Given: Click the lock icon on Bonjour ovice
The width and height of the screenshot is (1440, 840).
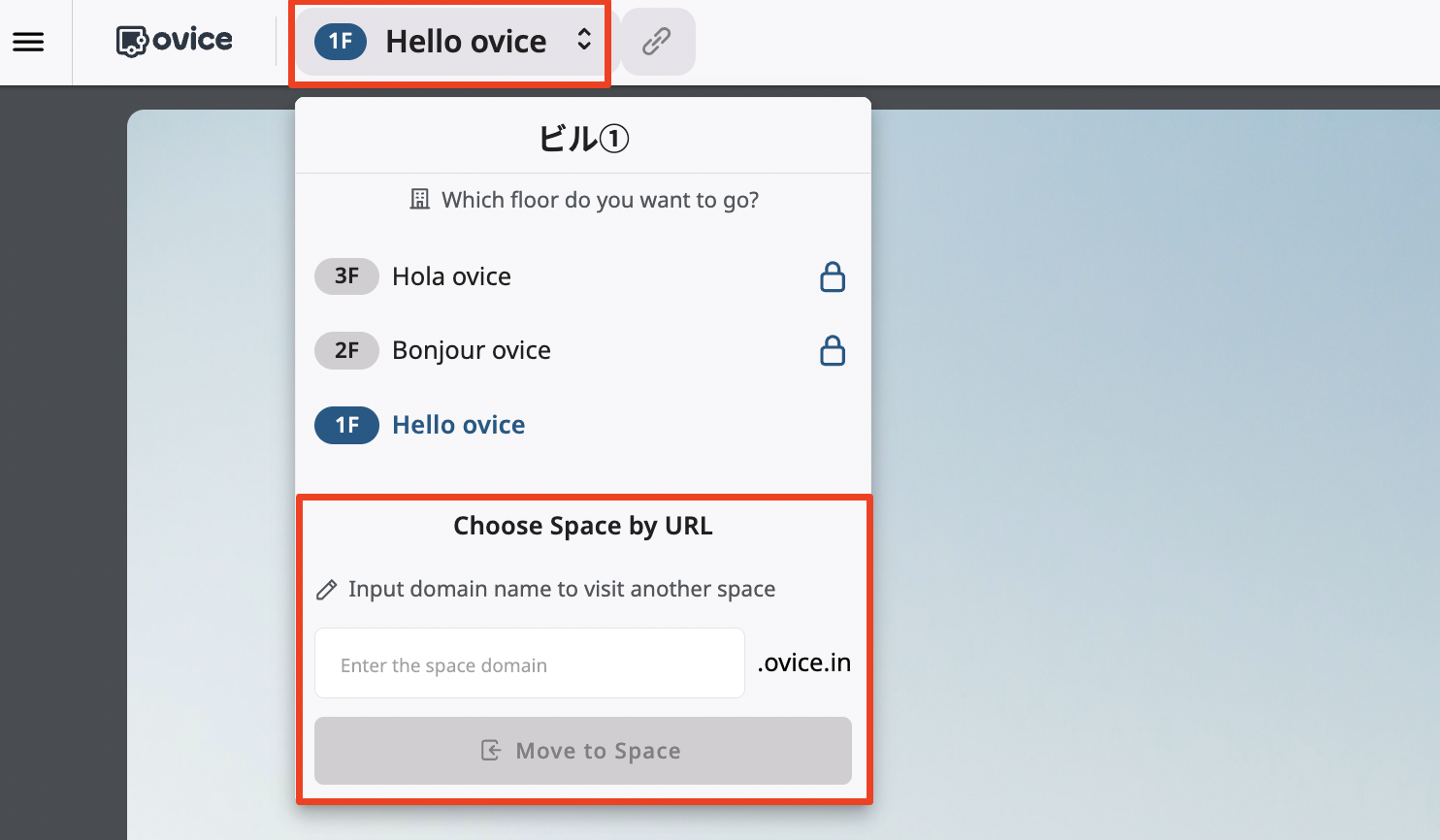Looking at the screenshot, I should 833,350.
